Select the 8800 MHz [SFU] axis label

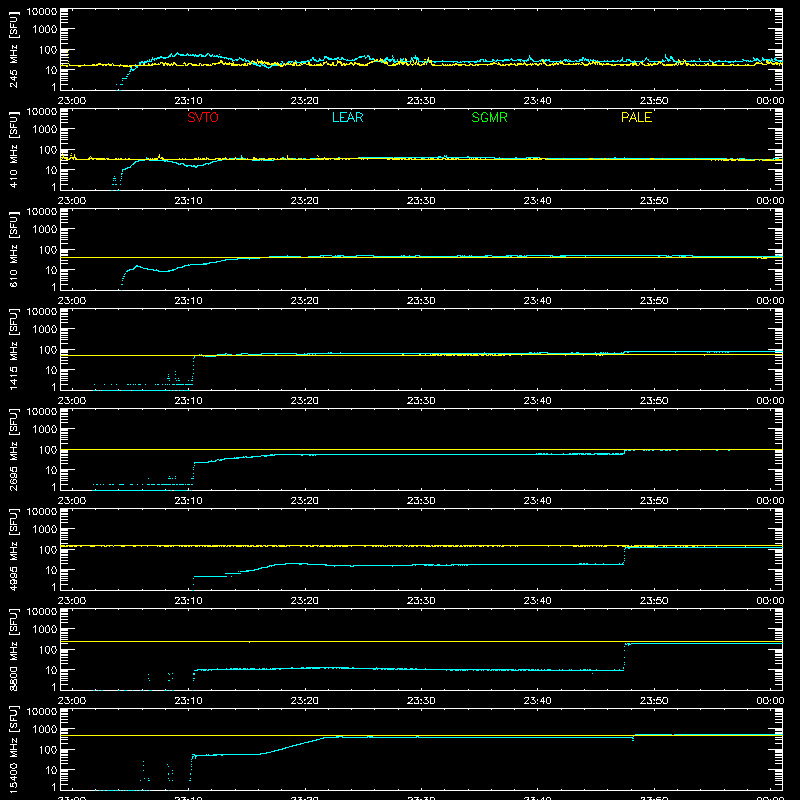coord(14,649)
